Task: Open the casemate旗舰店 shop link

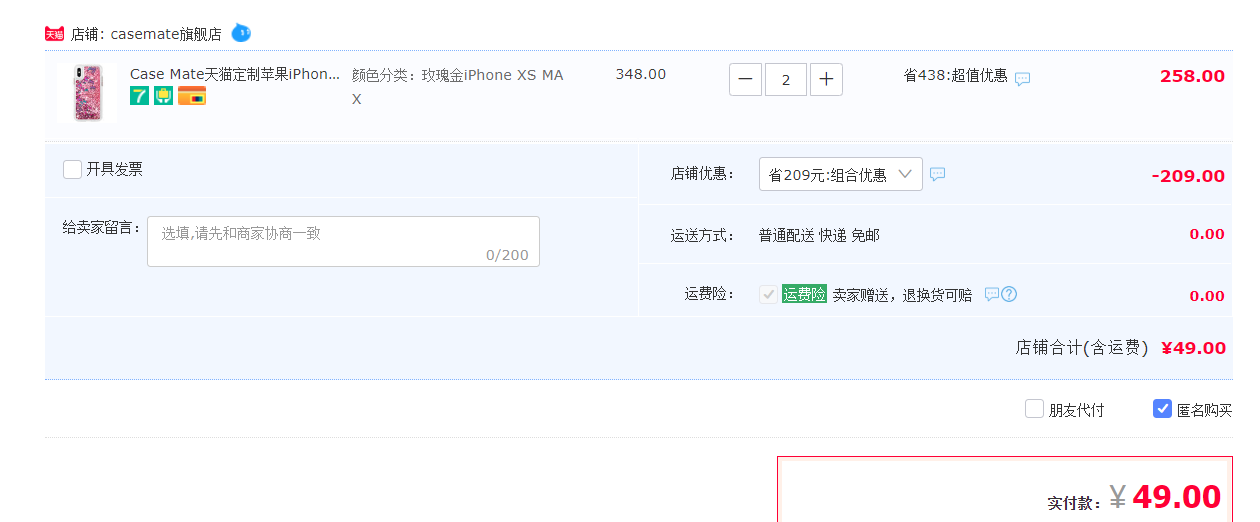Action: (x=166, y=34)
